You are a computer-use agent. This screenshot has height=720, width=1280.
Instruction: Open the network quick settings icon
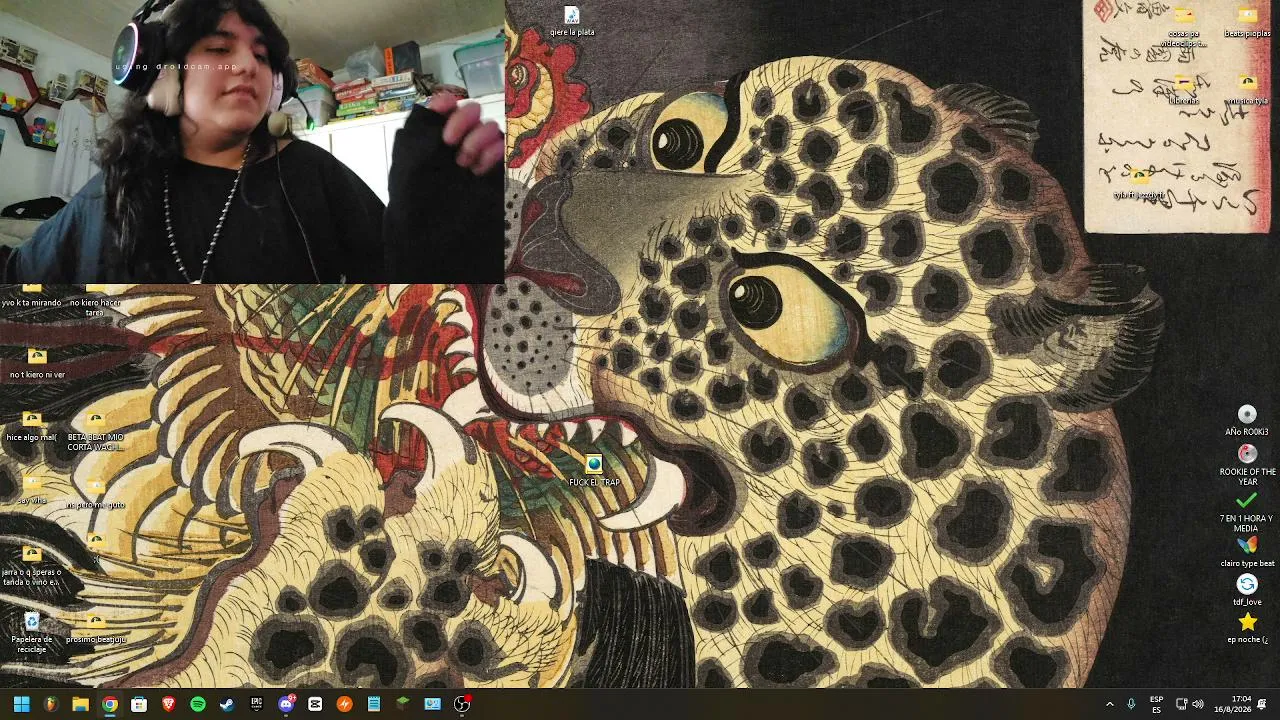(x=1181, y=704)
